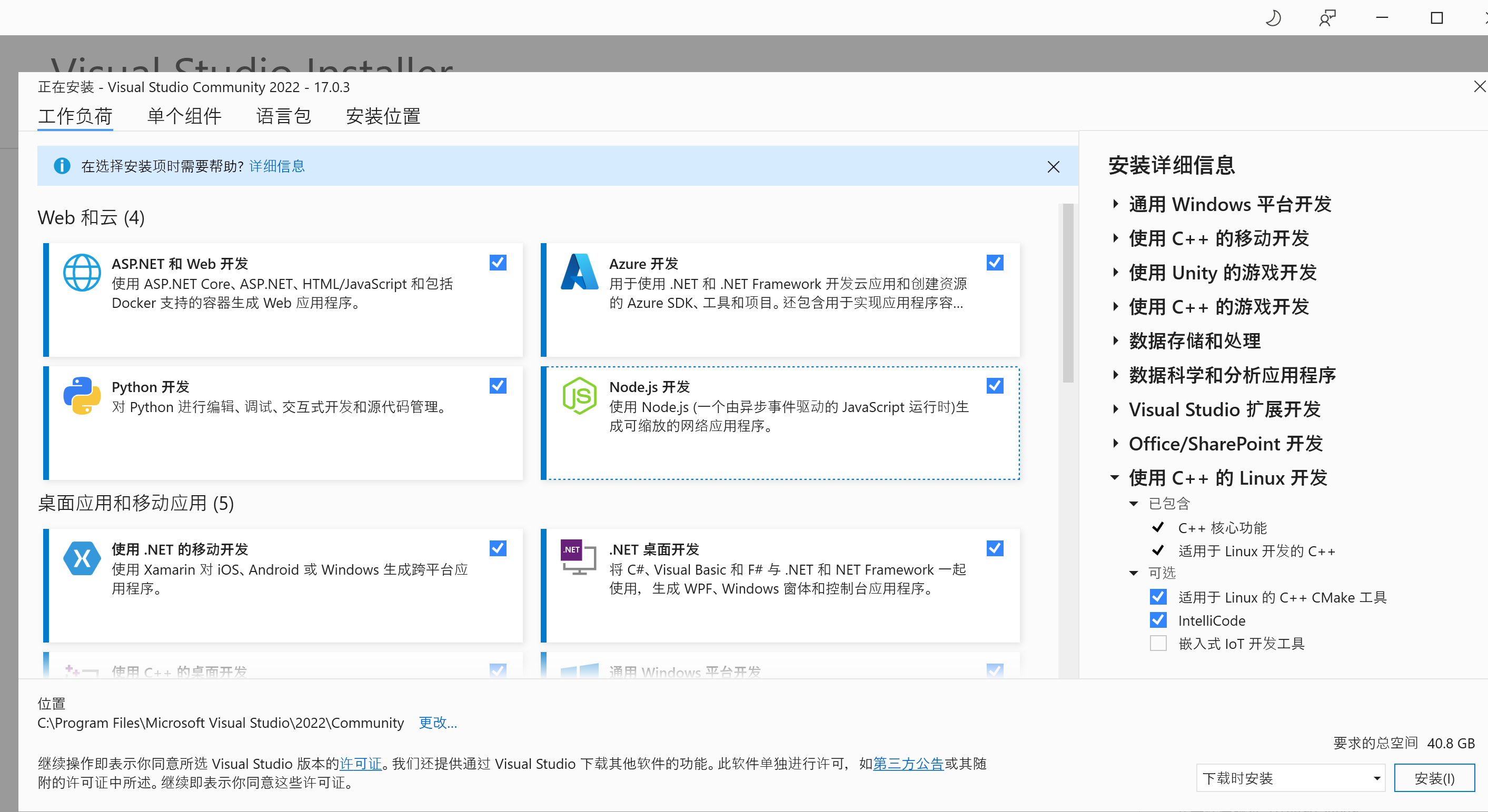
Task: Open the 许可证 license link
Action: (361, 764)
